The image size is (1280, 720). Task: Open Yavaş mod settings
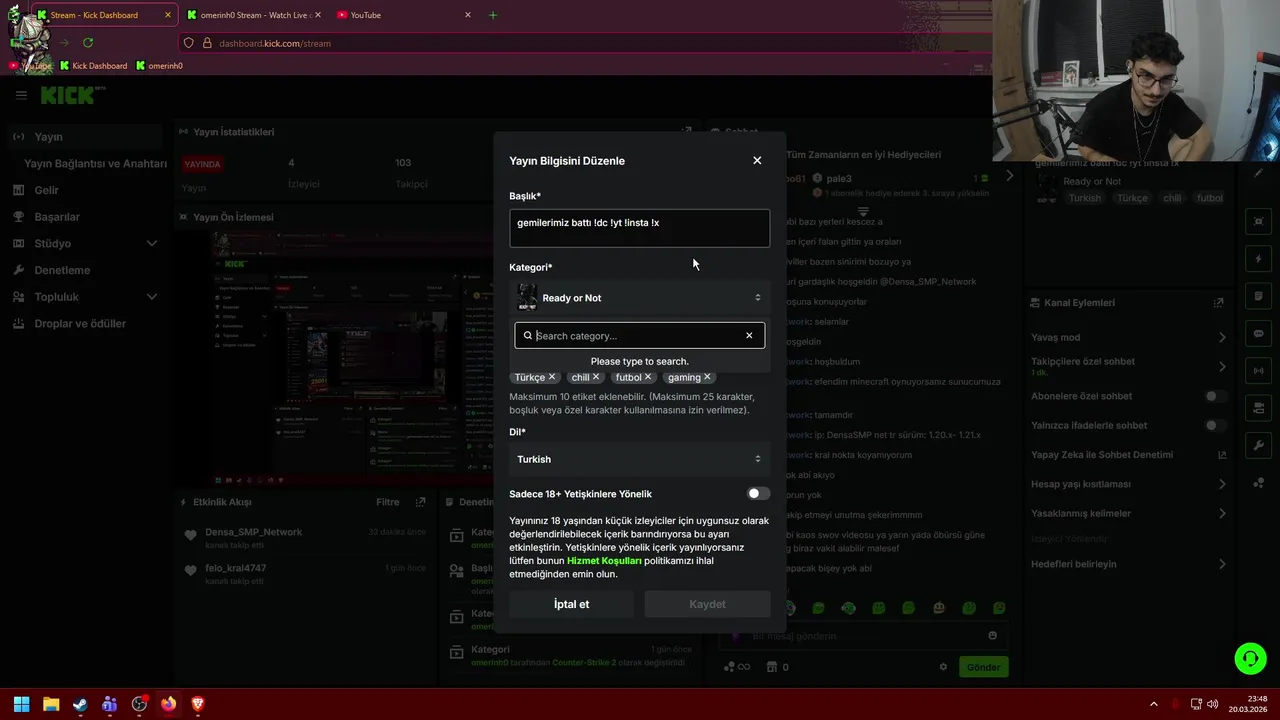tap(1128, 337)
